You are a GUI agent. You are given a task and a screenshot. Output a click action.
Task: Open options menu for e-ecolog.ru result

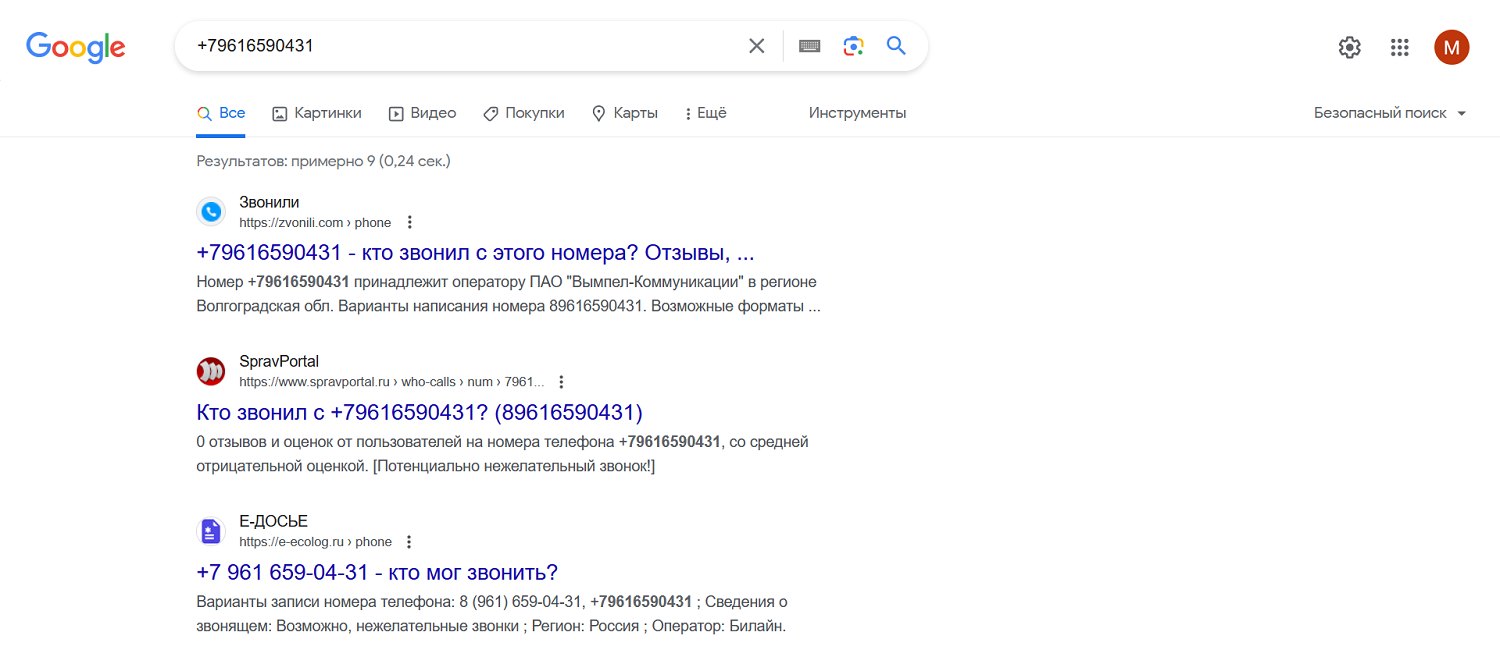coord(409,542)
